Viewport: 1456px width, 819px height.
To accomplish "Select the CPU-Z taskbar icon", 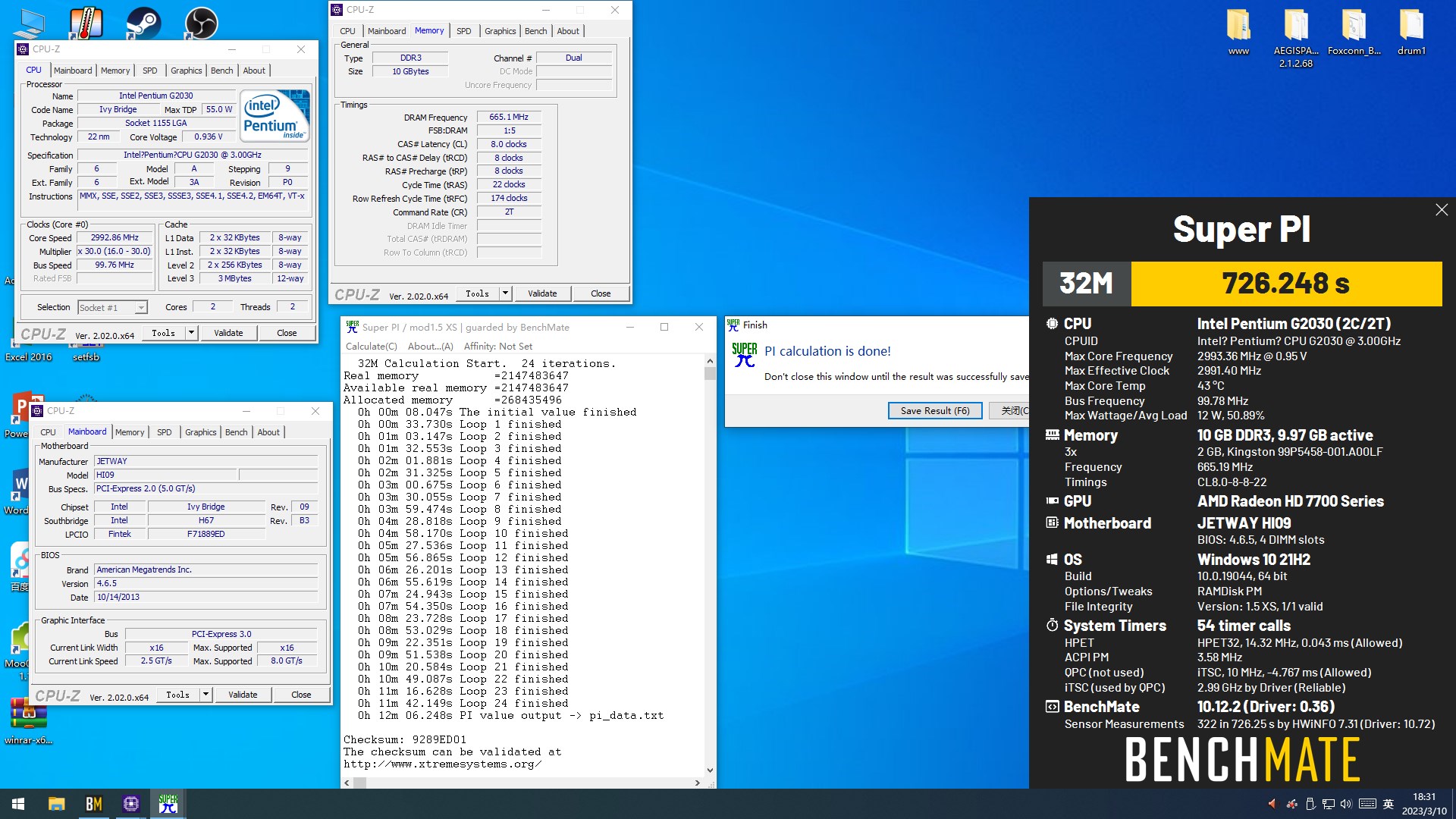I will click(x=130, y=804).
